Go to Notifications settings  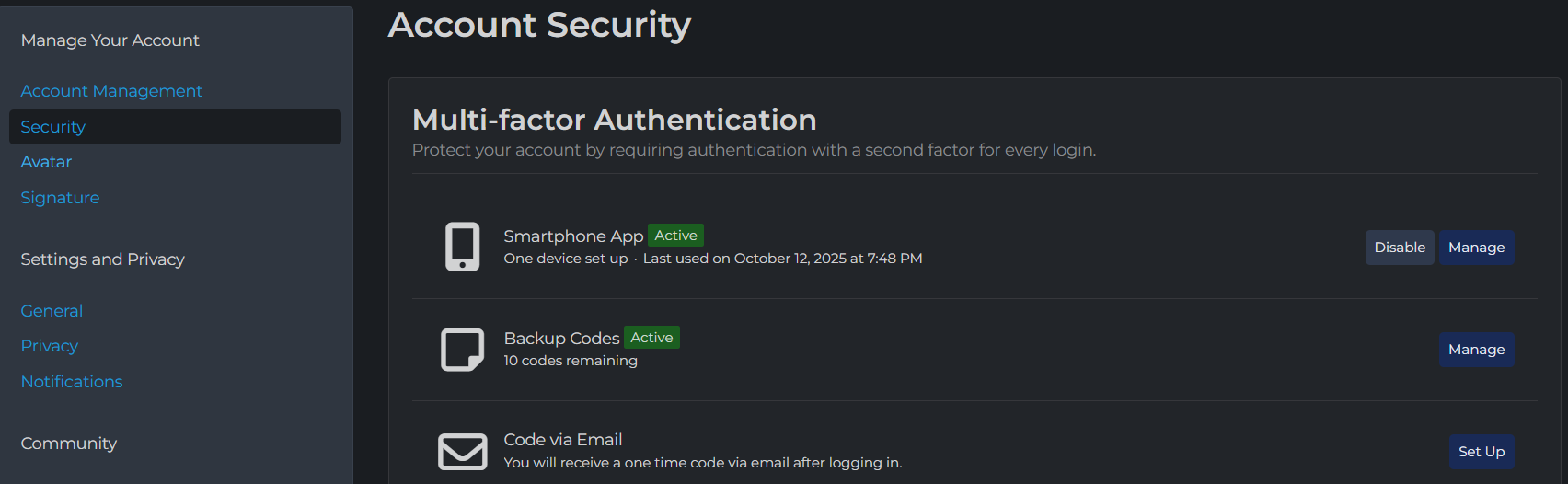tap(72, 382)
